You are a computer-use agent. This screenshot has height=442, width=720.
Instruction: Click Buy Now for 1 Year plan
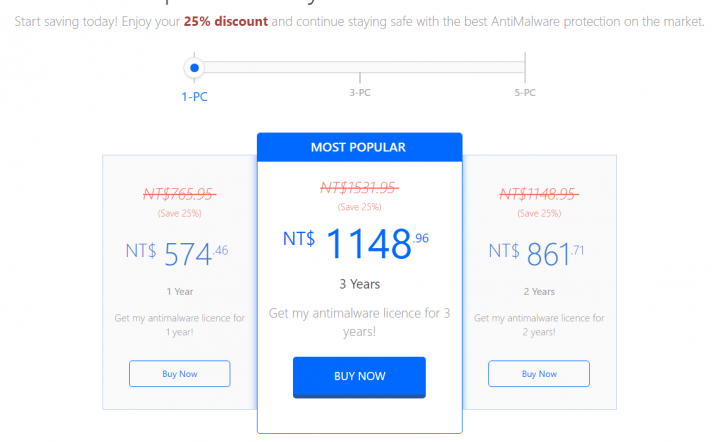179,374
